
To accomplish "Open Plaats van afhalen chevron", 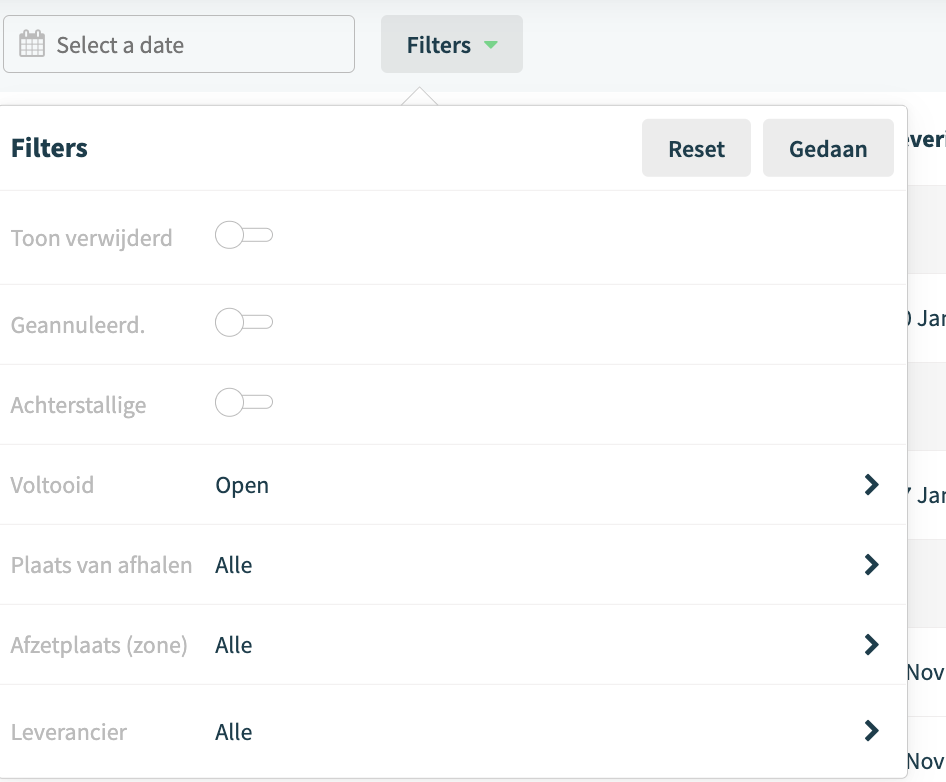I will [871, 565].
